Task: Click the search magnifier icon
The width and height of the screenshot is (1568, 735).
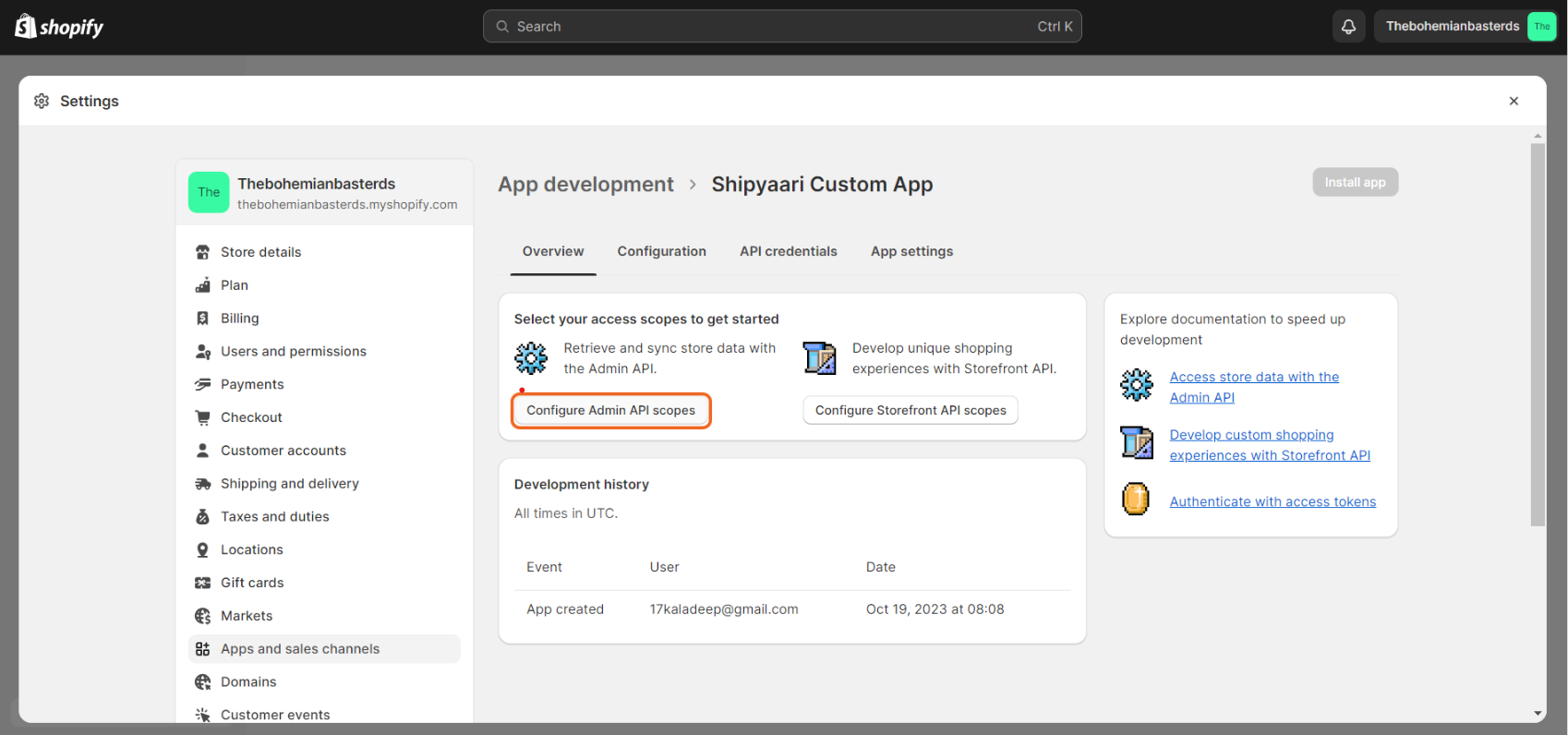Action: 502,27
